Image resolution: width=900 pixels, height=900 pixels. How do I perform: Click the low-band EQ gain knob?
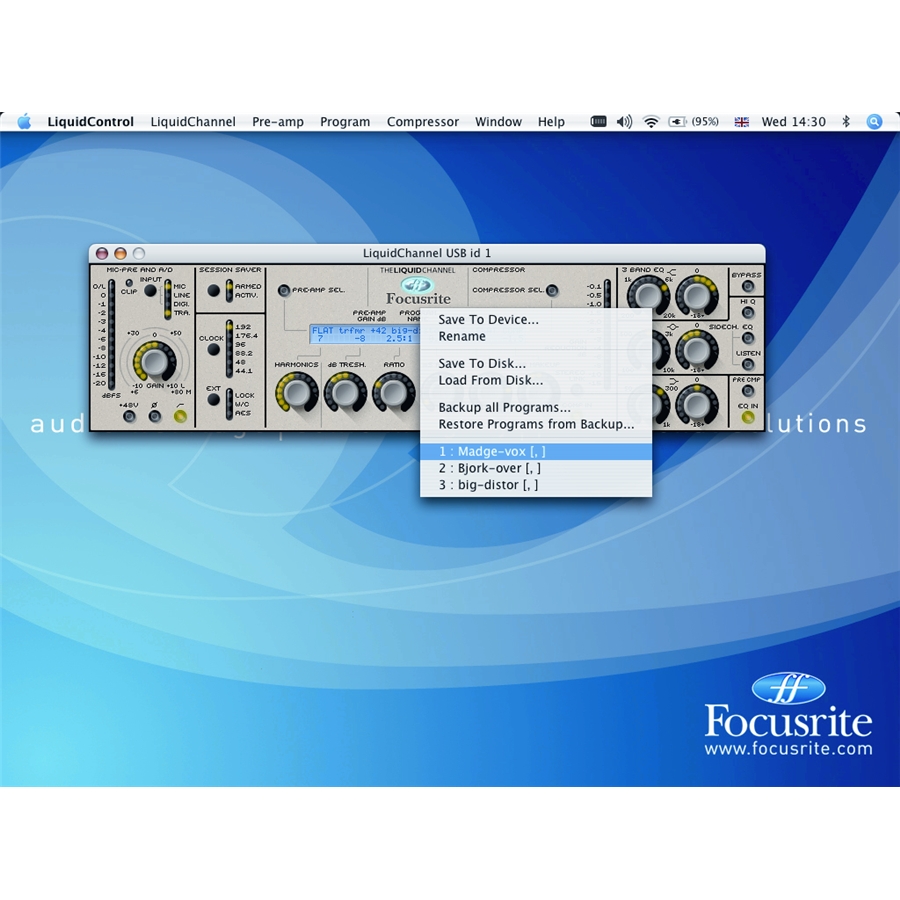697,404
